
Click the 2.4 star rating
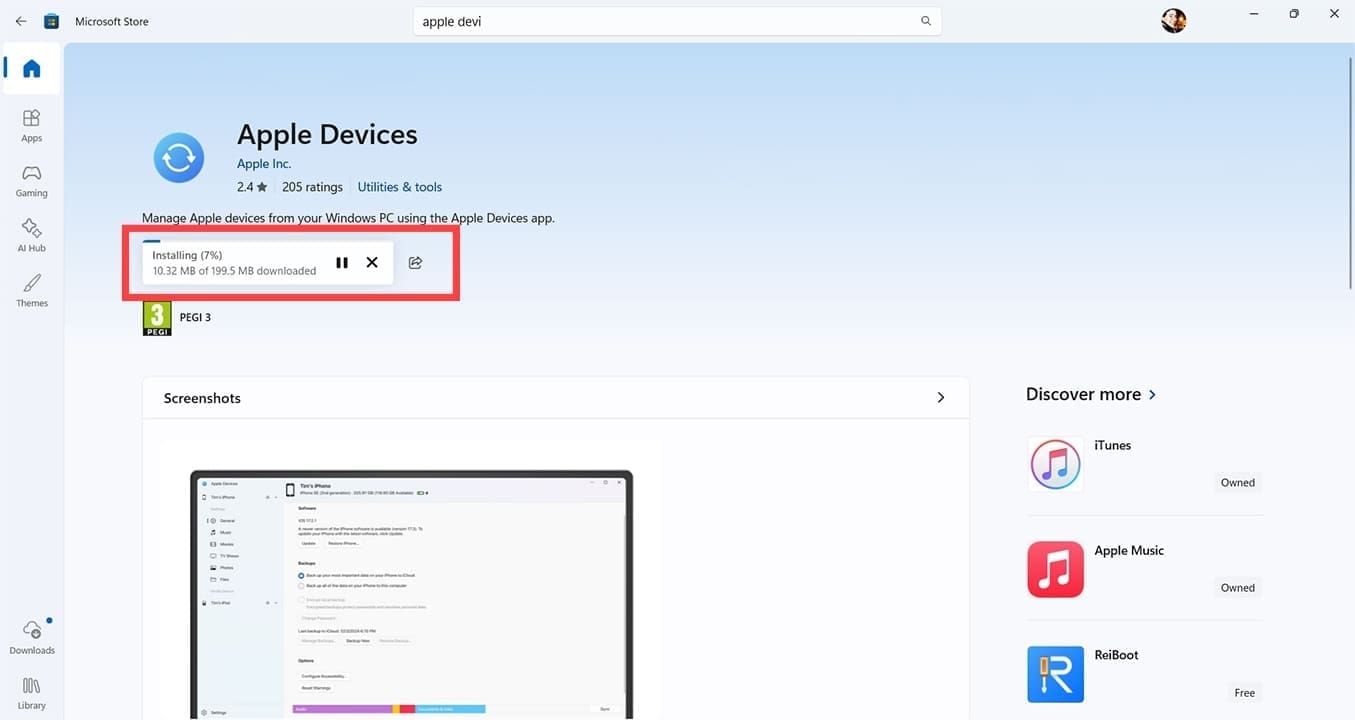(252, 187)
